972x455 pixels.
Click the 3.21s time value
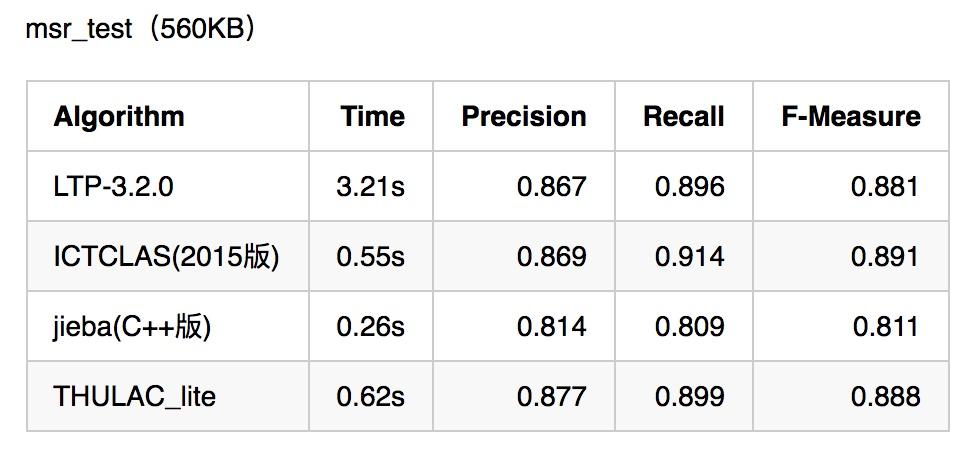(x=371, y=187)
